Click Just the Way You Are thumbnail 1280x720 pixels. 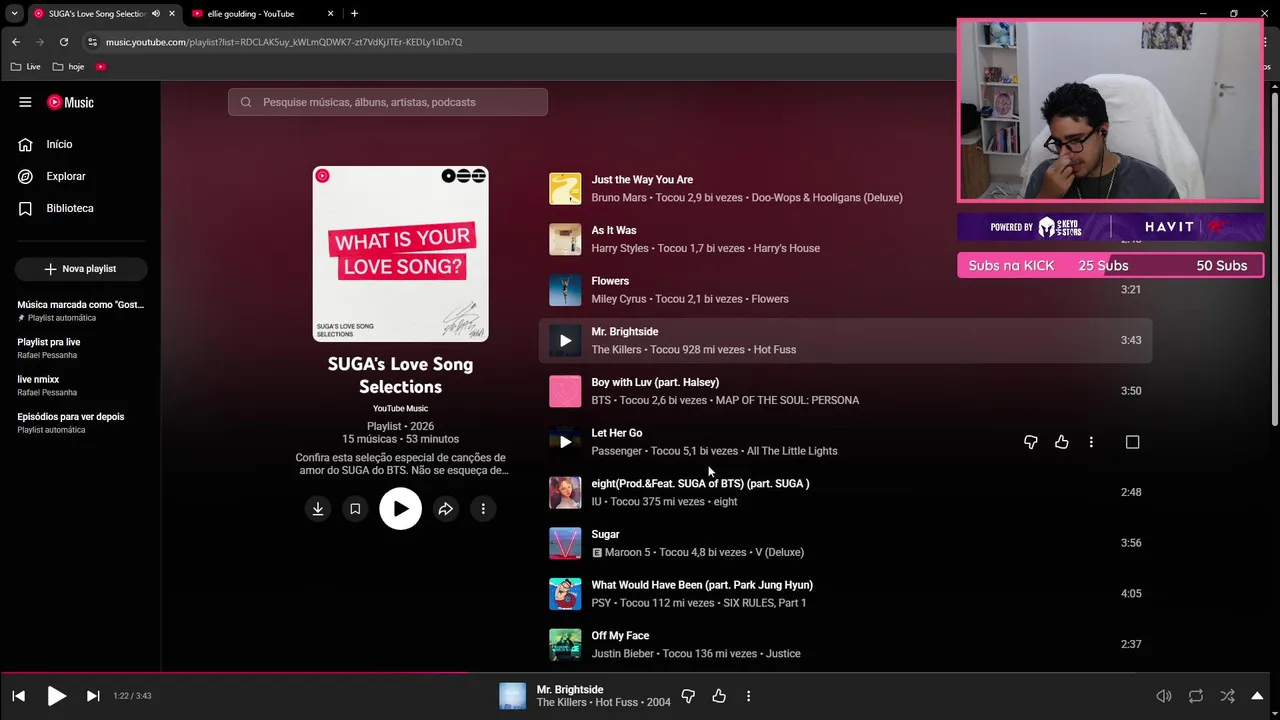pos(565,189)
